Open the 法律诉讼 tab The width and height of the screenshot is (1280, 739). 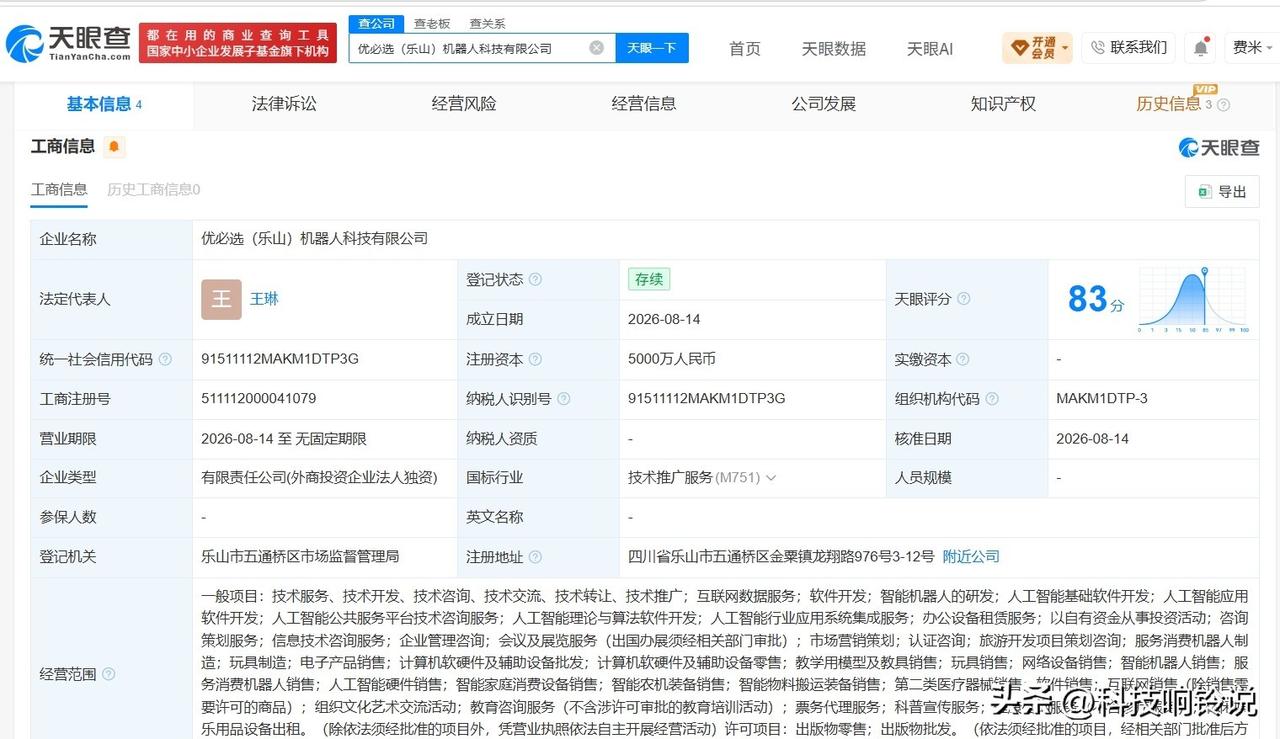pyautogui.click(x=284, y=104)
